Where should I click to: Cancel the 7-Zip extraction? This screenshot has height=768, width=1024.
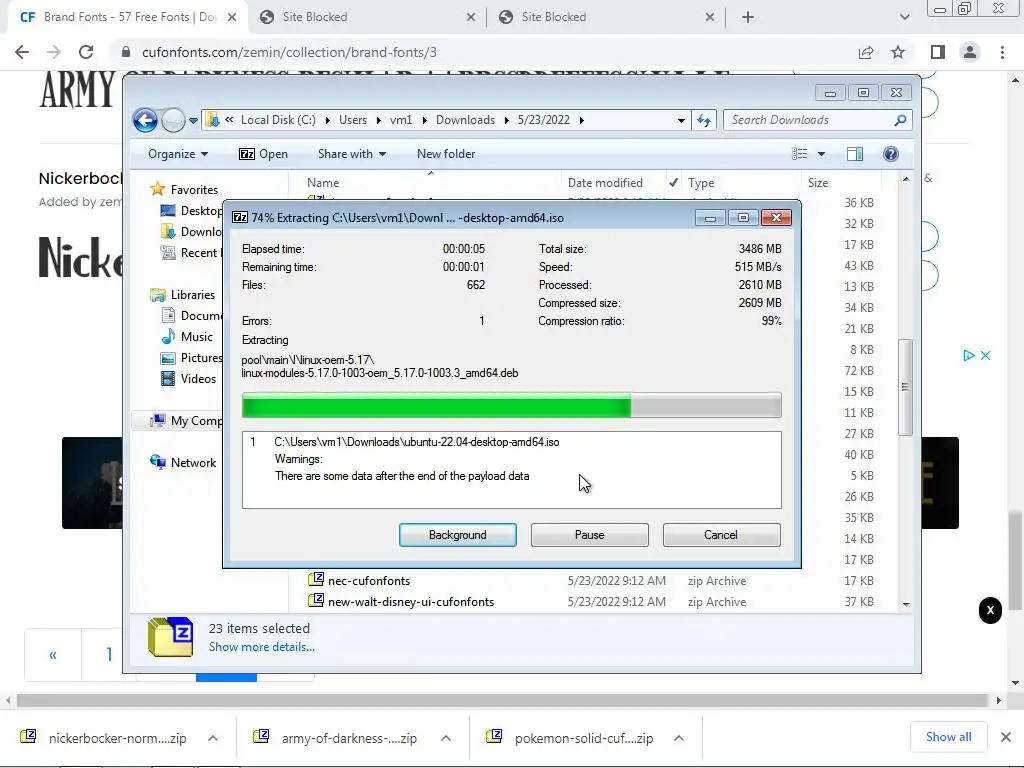tap(721, 535)
